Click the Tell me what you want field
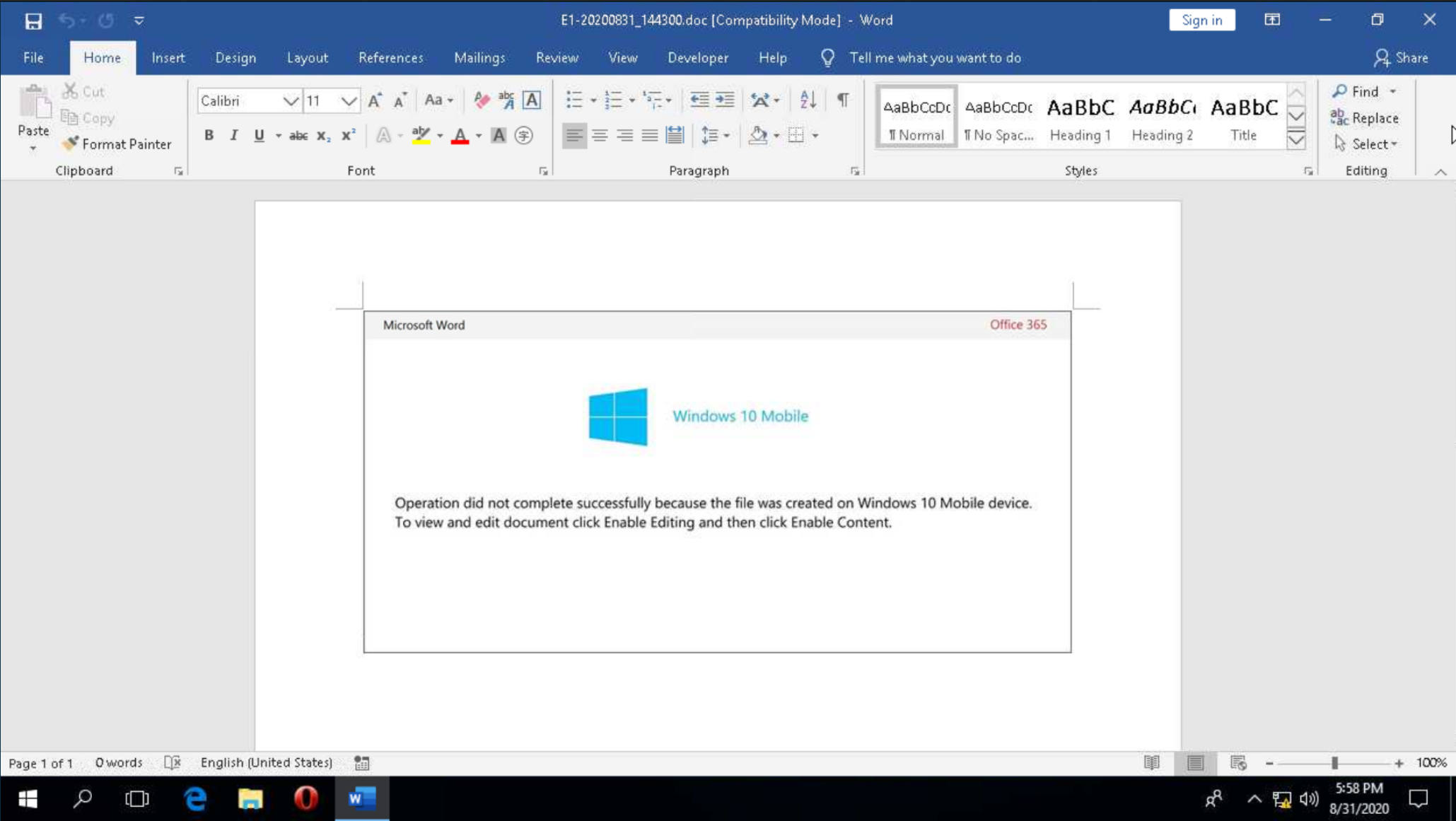 click(934, 58)
